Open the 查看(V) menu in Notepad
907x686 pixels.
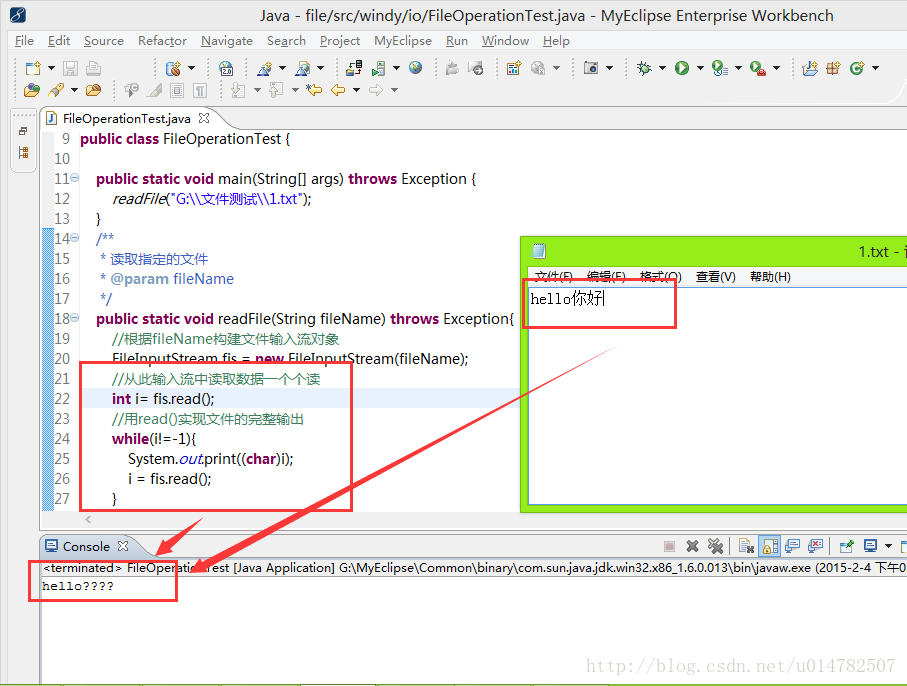tap(716, 277)
